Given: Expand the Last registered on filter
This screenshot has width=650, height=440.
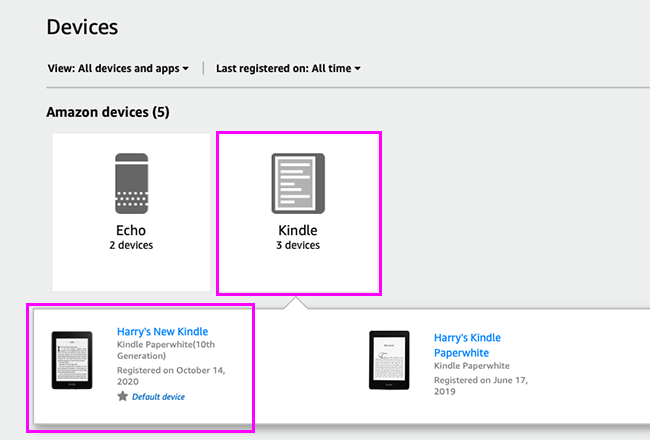Looking at the screenshot, I should click(288, 68).
